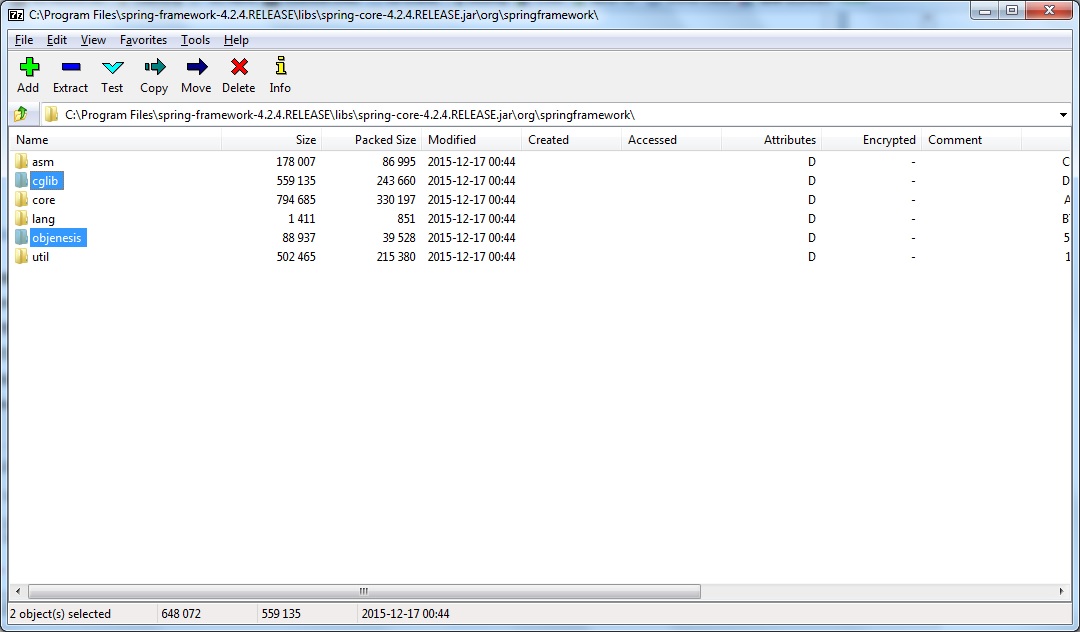Click the objenesis folder icon
1080x632 pixels.
click(x=21, y=238)
